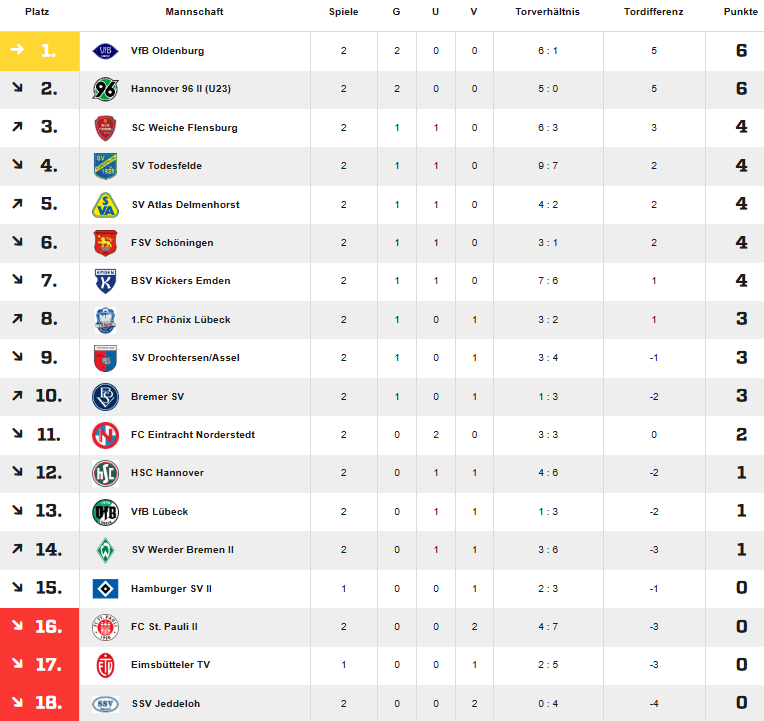Open the BSV Kickers Emden team link
The height and width of the screenshot is (721, 764).
coord(180,281)
